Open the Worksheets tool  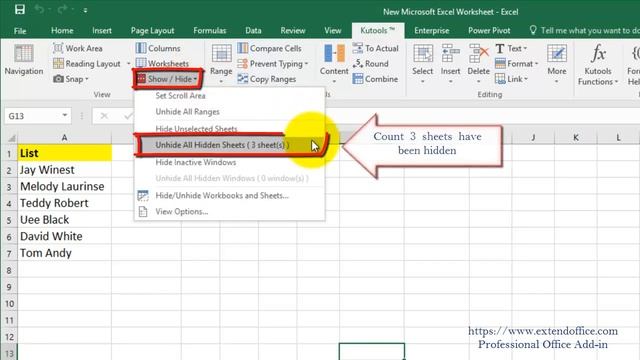coord(162,64)
